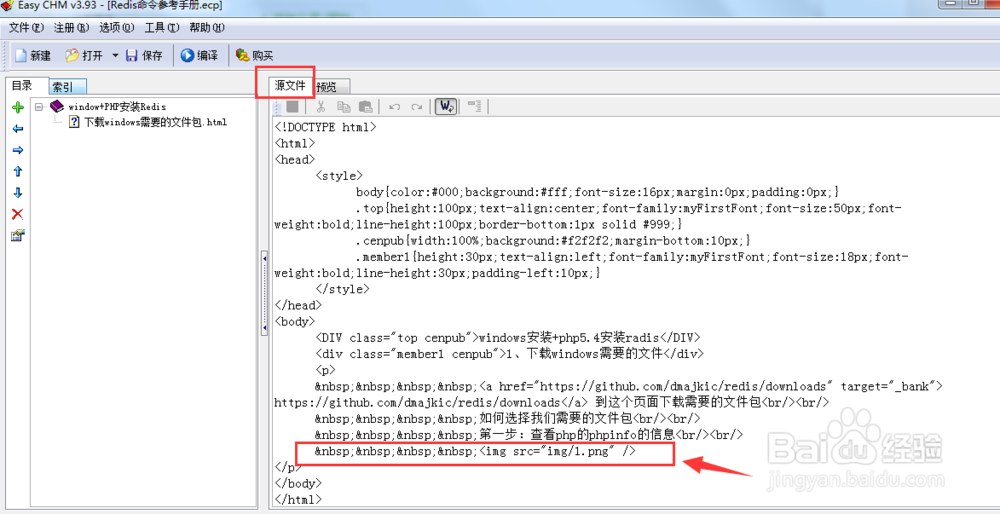This screenshot has width=1000, height=514.
Task: Click the item properties icon below delete
Action: click(x=18, y=235)
